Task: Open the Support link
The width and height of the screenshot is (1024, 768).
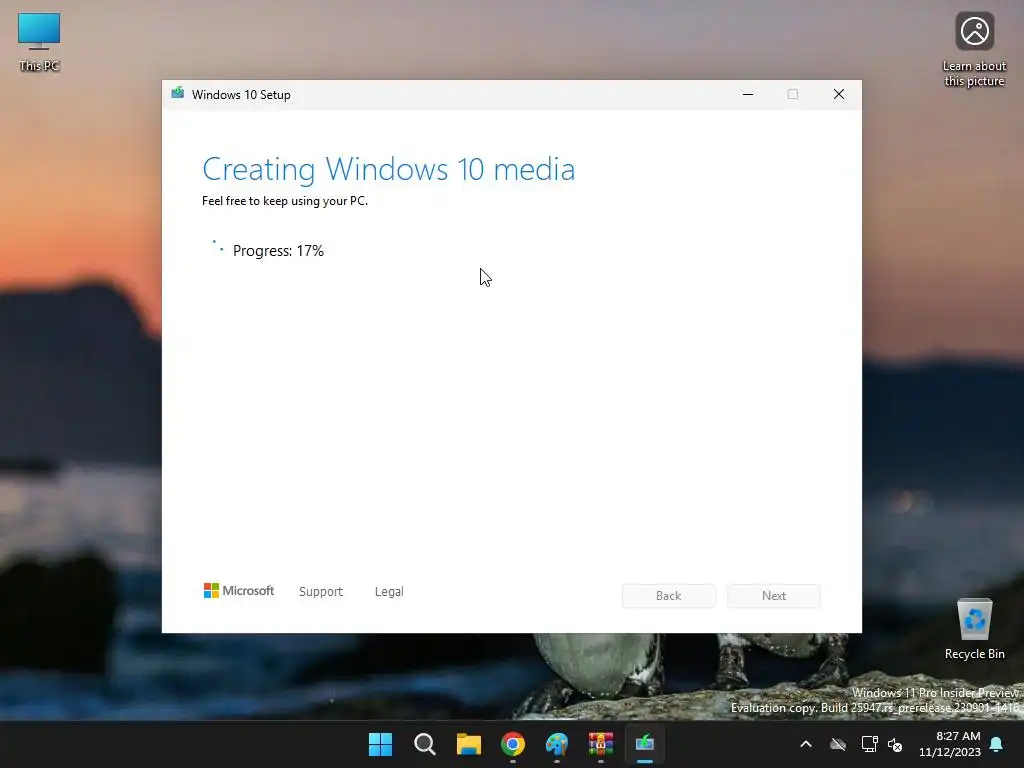Action: click(321, 592)
